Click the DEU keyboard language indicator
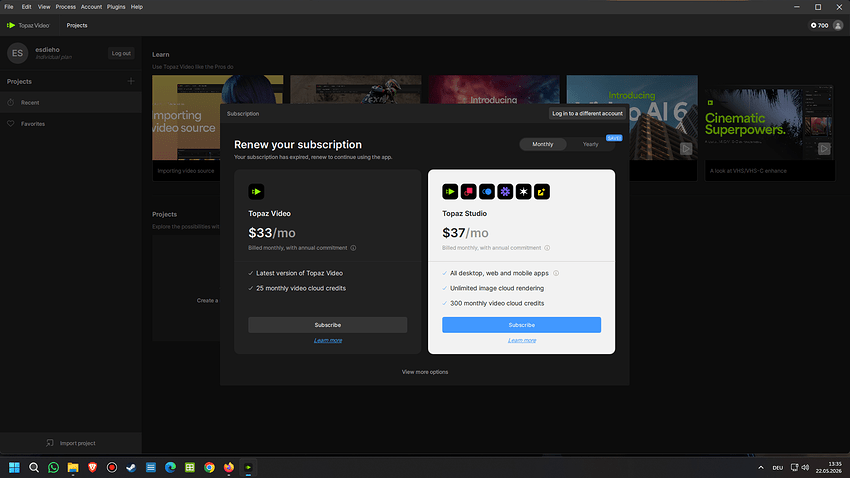The image size is (850, 478). click(778, 467)
